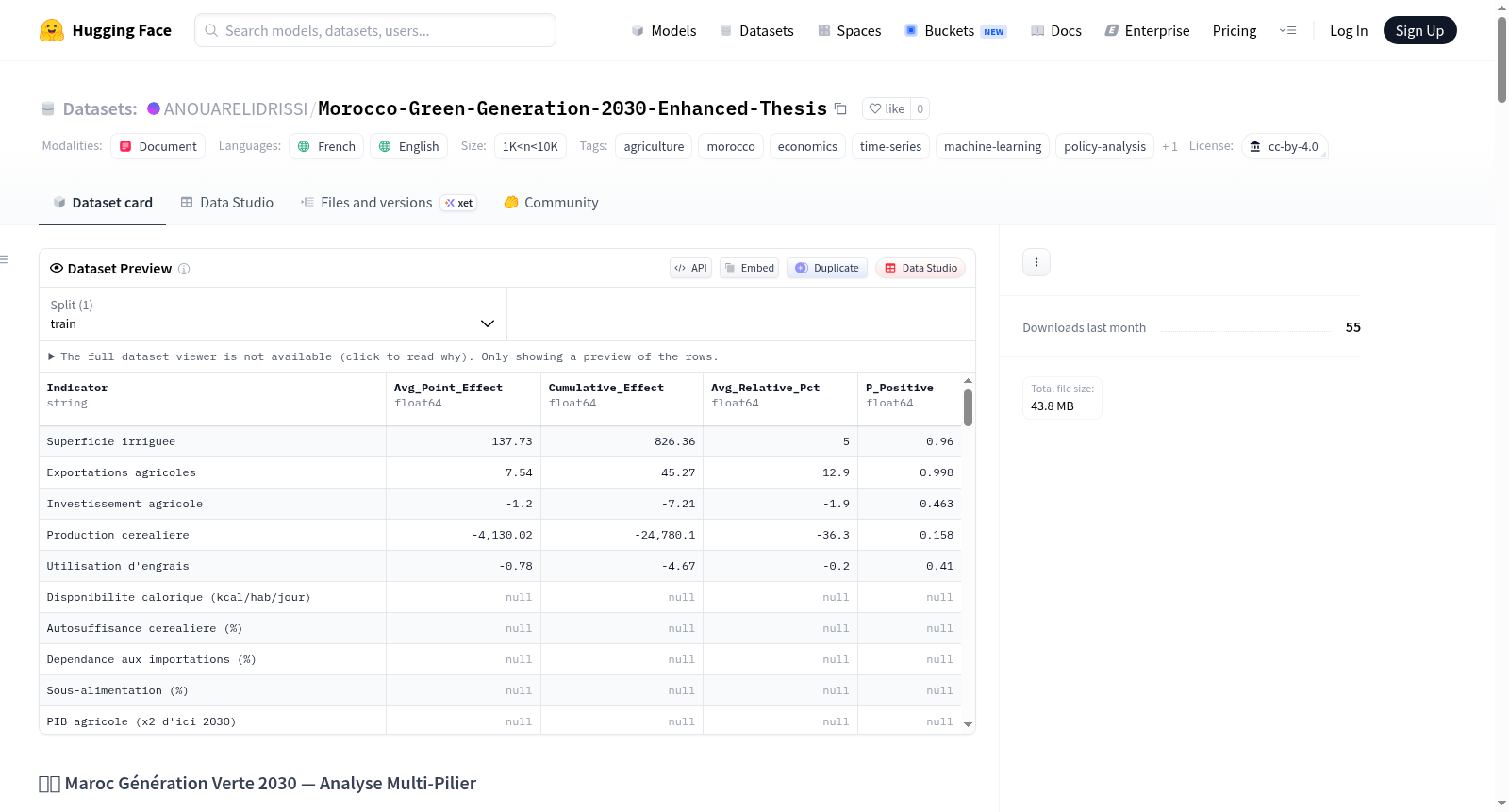Viewport: 1509px width, 812px height.
Task: Copy dataset name with the copy icon
Action: tap(840, 108)
